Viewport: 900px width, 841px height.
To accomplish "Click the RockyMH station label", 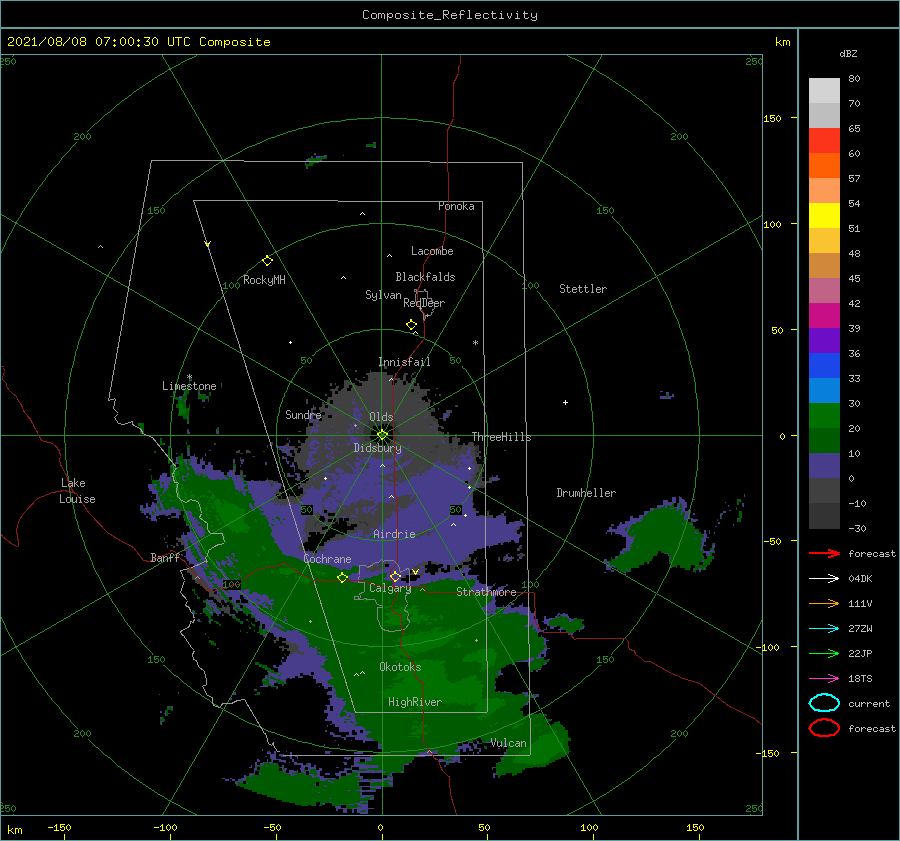I will (264, 280).
